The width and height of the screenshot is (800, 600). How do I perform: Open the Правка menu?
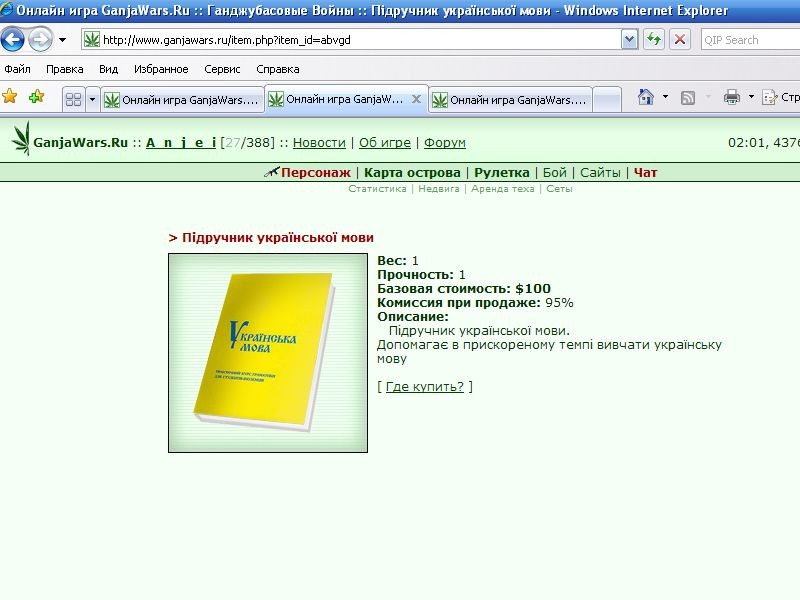click(65, 69)
